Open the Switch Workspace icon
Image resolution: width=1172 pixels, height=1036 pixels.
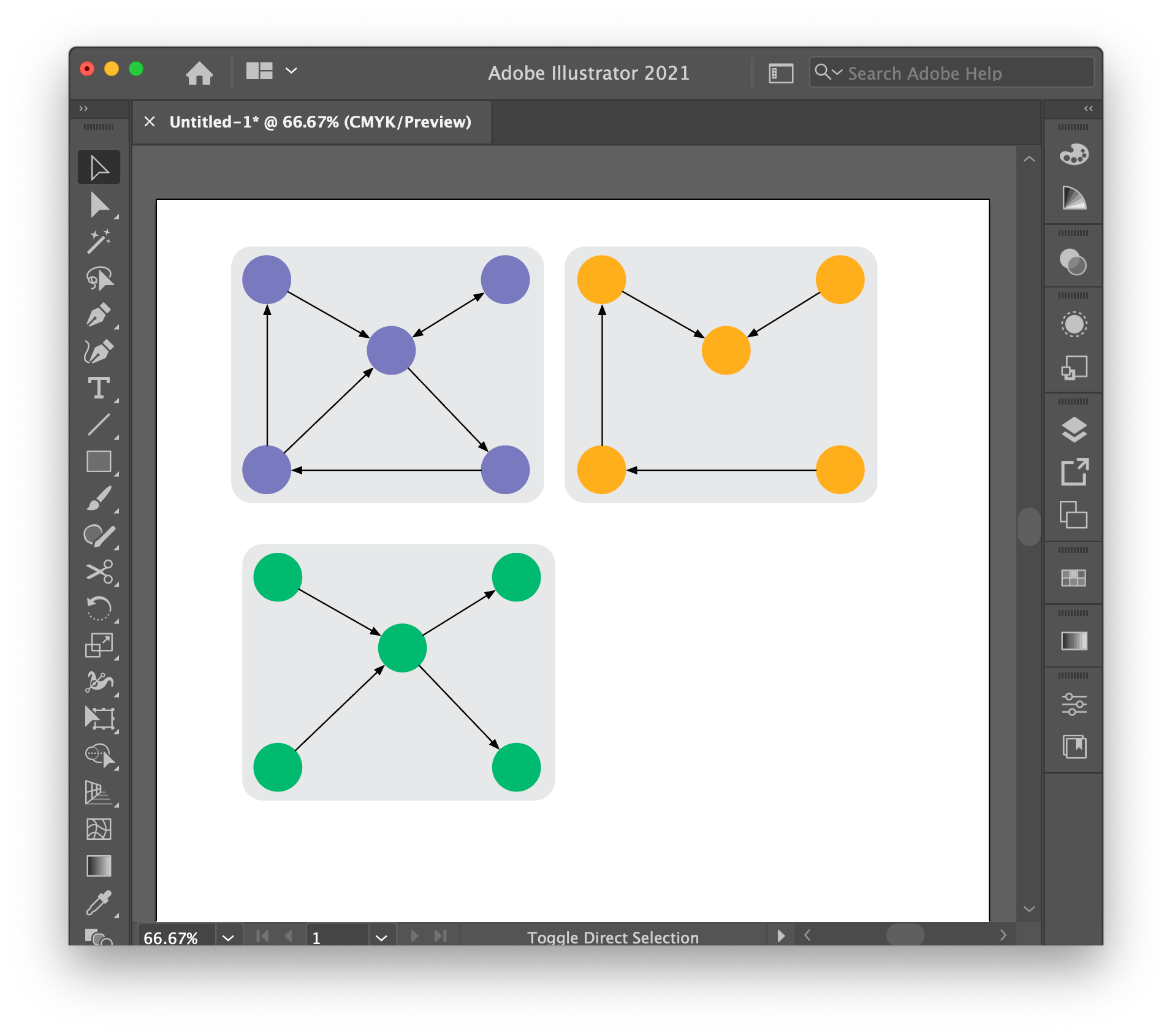point(781,73)
